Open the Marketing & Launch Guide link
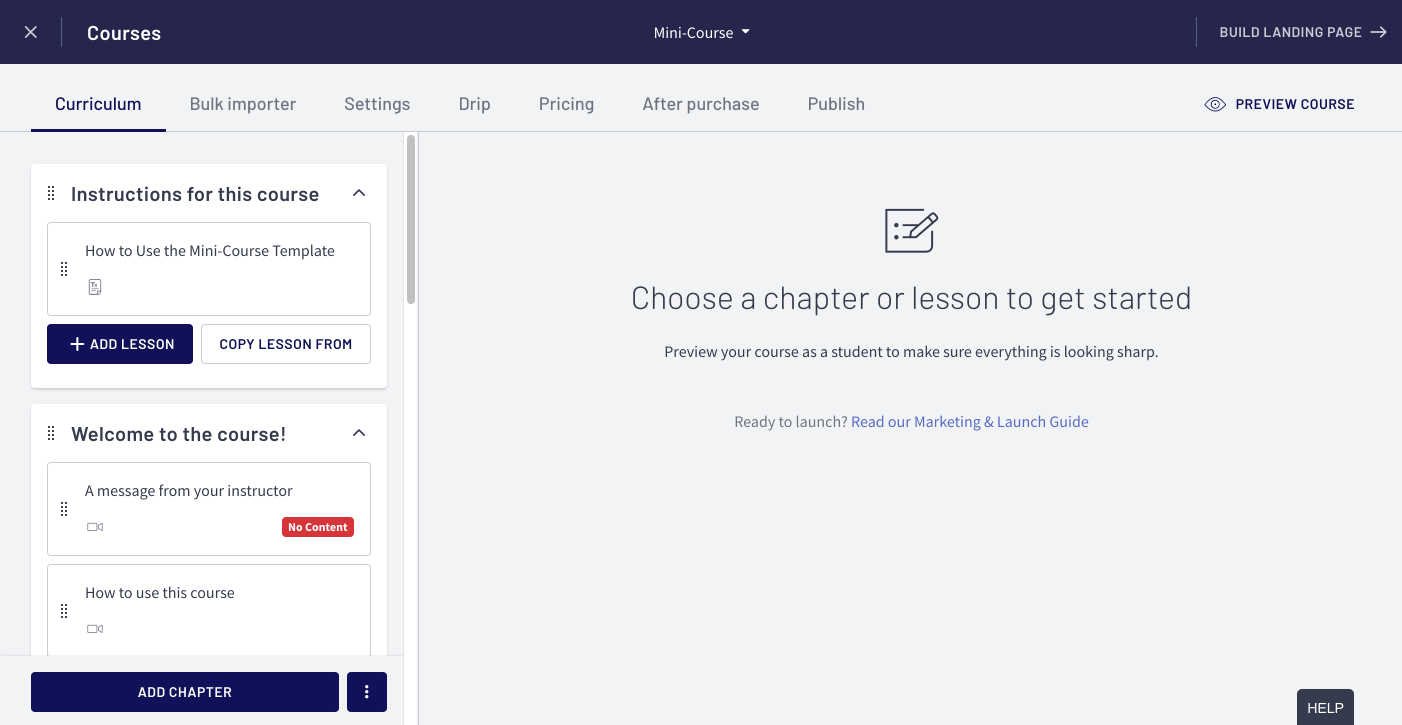Screen dimensions: 1402x725 969,421
